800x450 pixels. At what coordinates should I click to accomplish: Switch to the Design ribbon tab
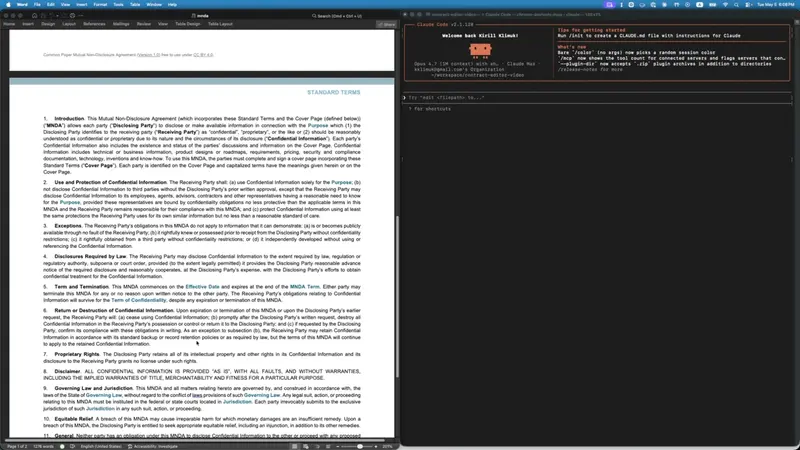tap(48, 24)
